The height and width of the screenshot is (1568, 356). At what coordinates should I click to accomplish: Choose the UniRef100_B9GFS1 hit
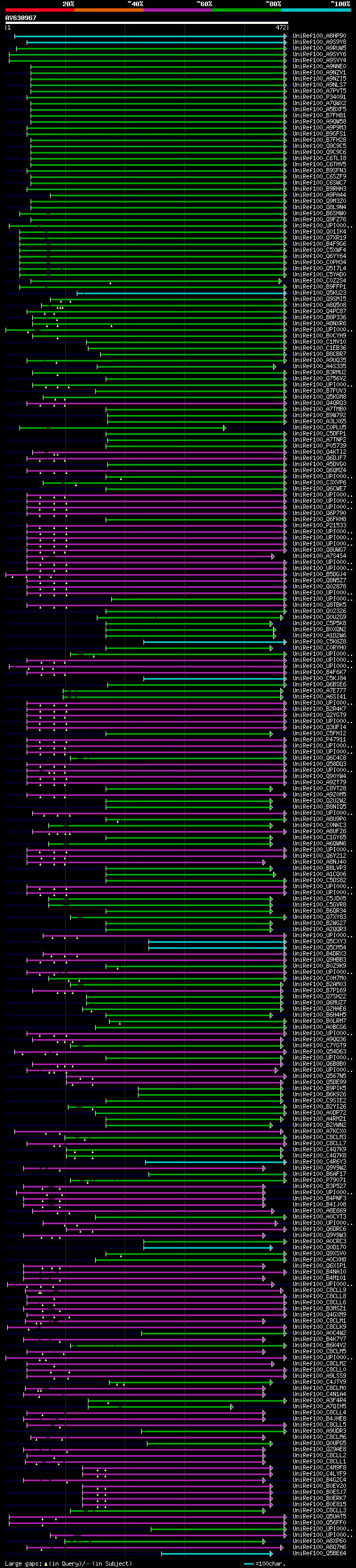(x=319, y=134)
